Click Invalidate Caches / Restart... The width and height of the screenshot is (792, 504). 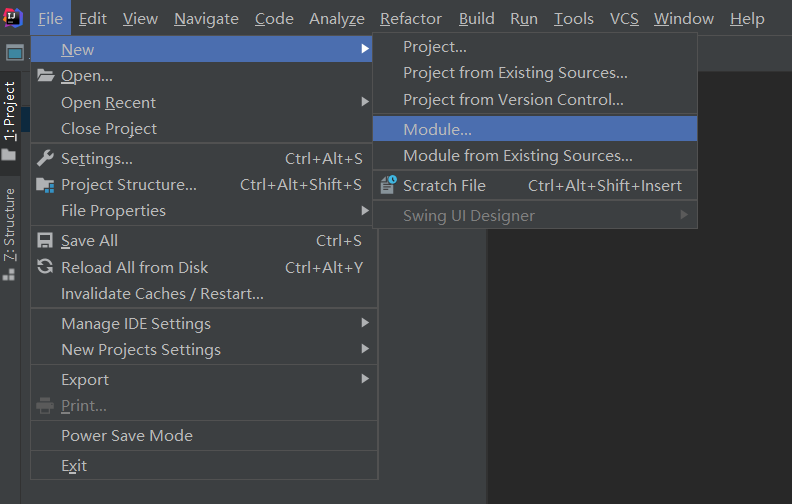[162, 294]
